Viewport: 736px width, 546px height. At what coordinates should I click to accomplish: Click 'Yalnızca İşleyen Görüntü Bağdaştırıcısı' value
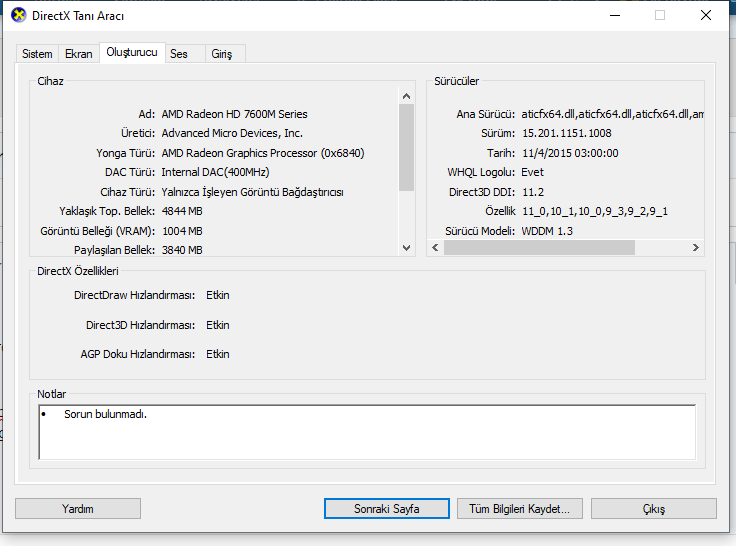point(253,192)
